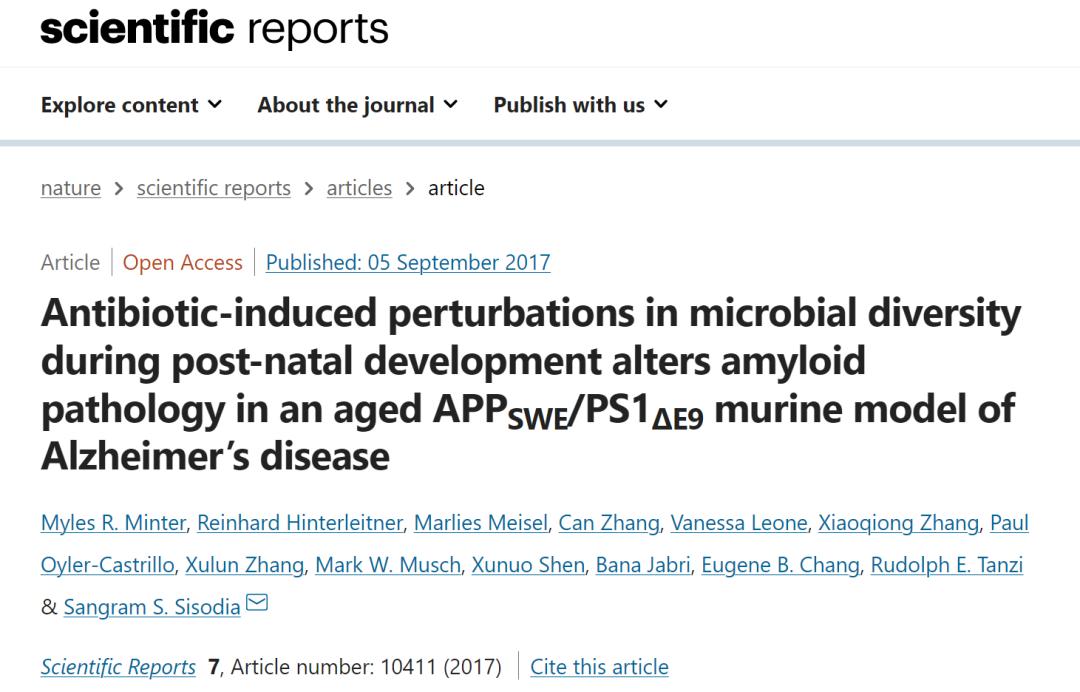The width and height of the screenshot is (1080, 692).
Task: Open the About the journal dropdown
Action: tap(357, 105)
